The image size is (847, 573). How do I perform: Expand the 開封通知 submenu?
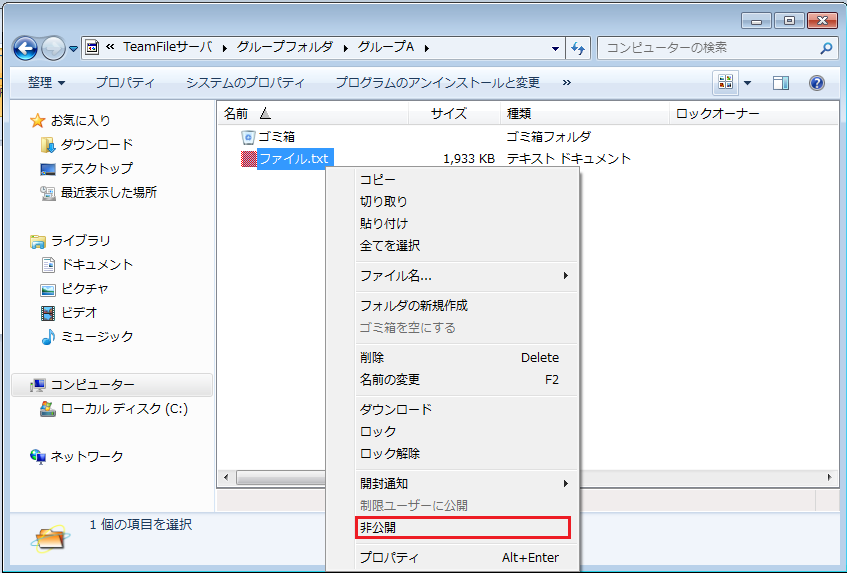(463, 483)
